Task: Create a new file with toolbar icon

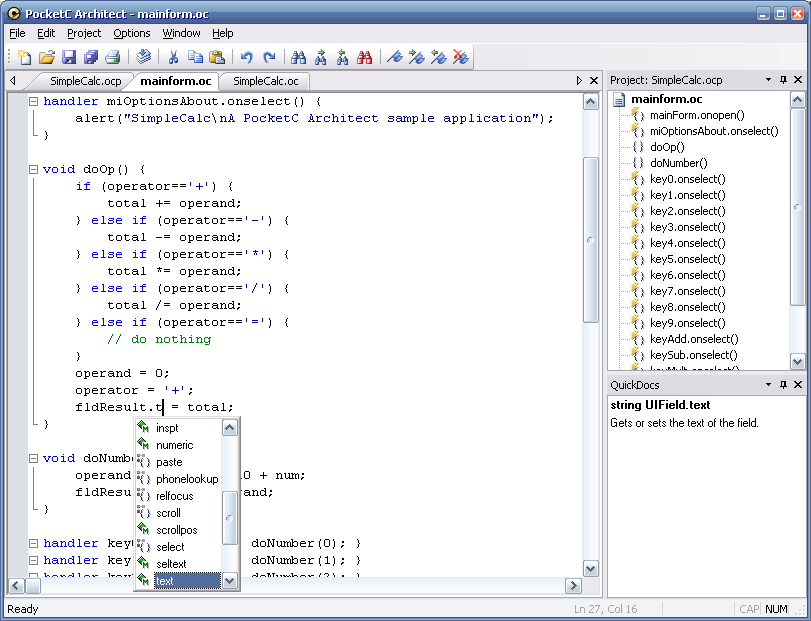Action: click(x=22, y=57)
